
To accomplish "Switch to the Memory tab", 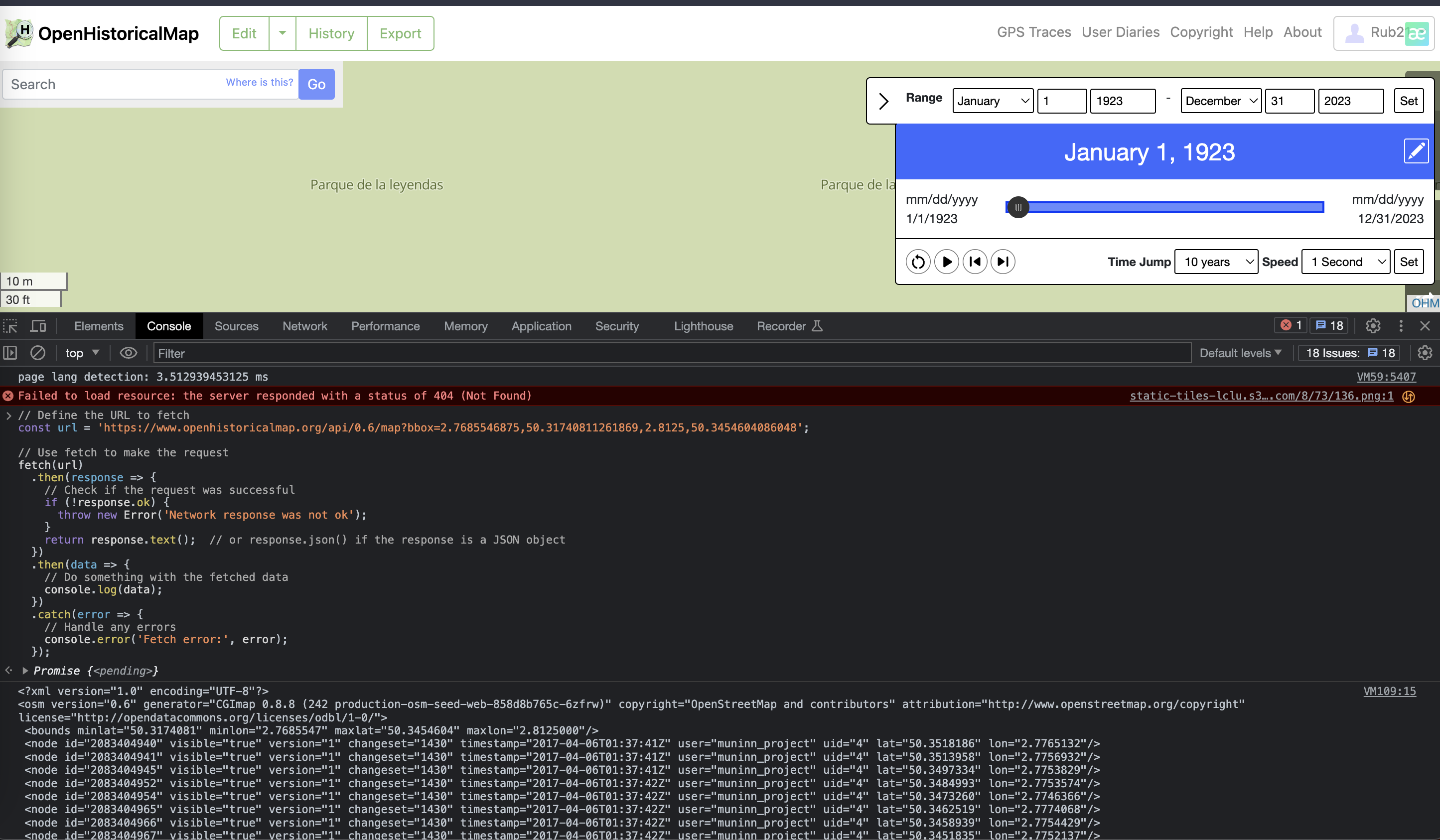I will [466, 326].
